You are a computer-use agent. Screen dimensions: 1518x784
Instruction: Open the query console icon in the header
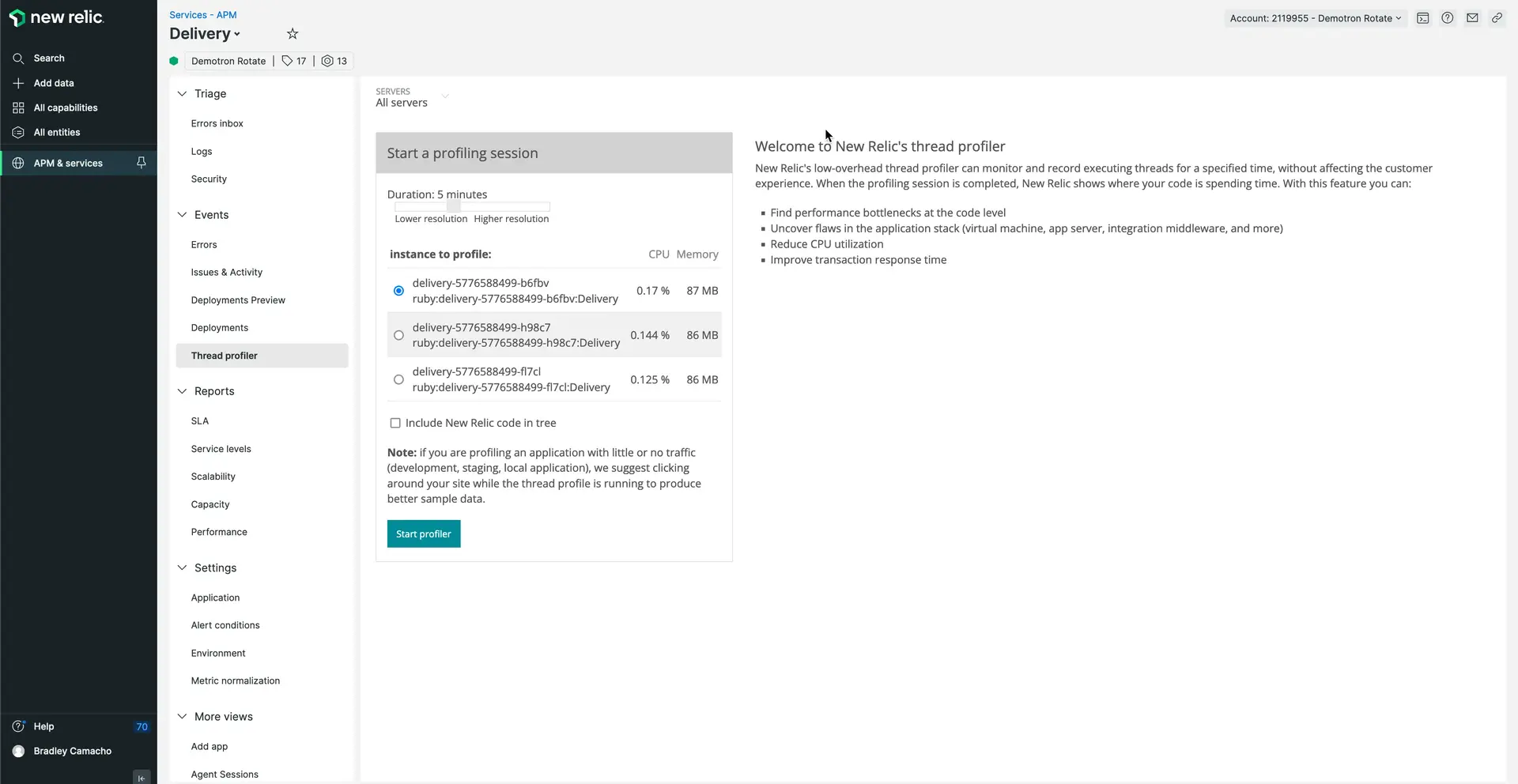pyautogui.click(x=1422, y=18)
